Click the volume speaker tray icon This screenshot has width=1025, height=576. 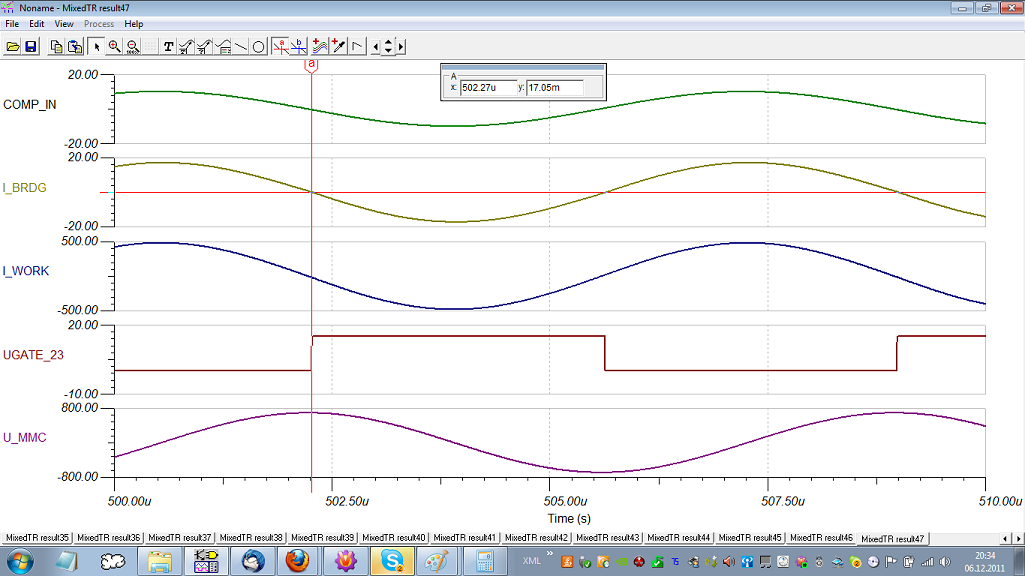(x=945, y=562)
